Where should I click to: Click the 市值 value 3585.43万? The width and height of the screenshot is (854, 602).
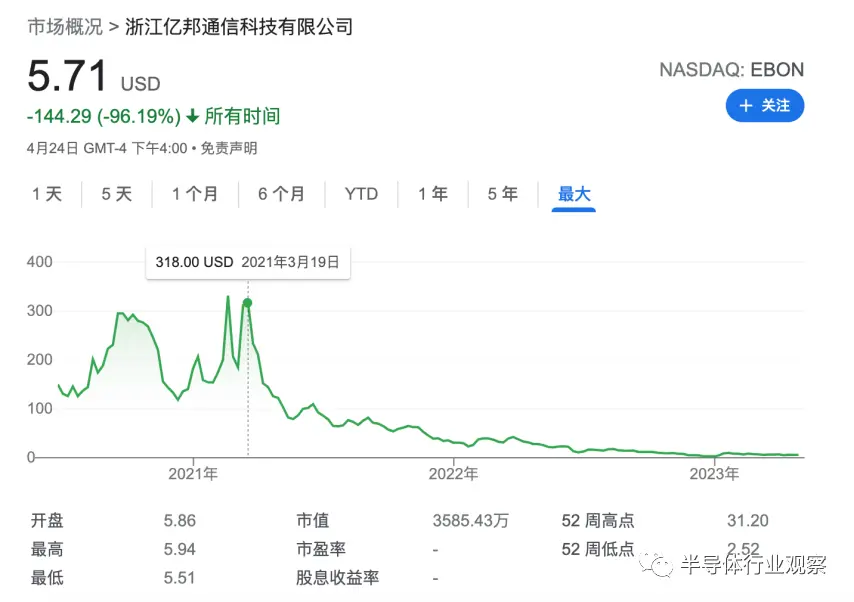471,521
